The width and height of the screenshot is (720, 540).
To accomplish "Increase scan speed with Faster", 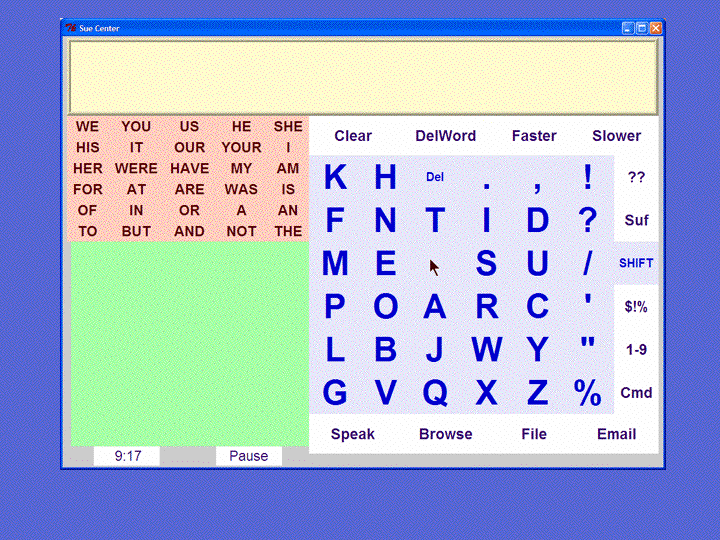I will pyautogui.click(x=534, y=136).
